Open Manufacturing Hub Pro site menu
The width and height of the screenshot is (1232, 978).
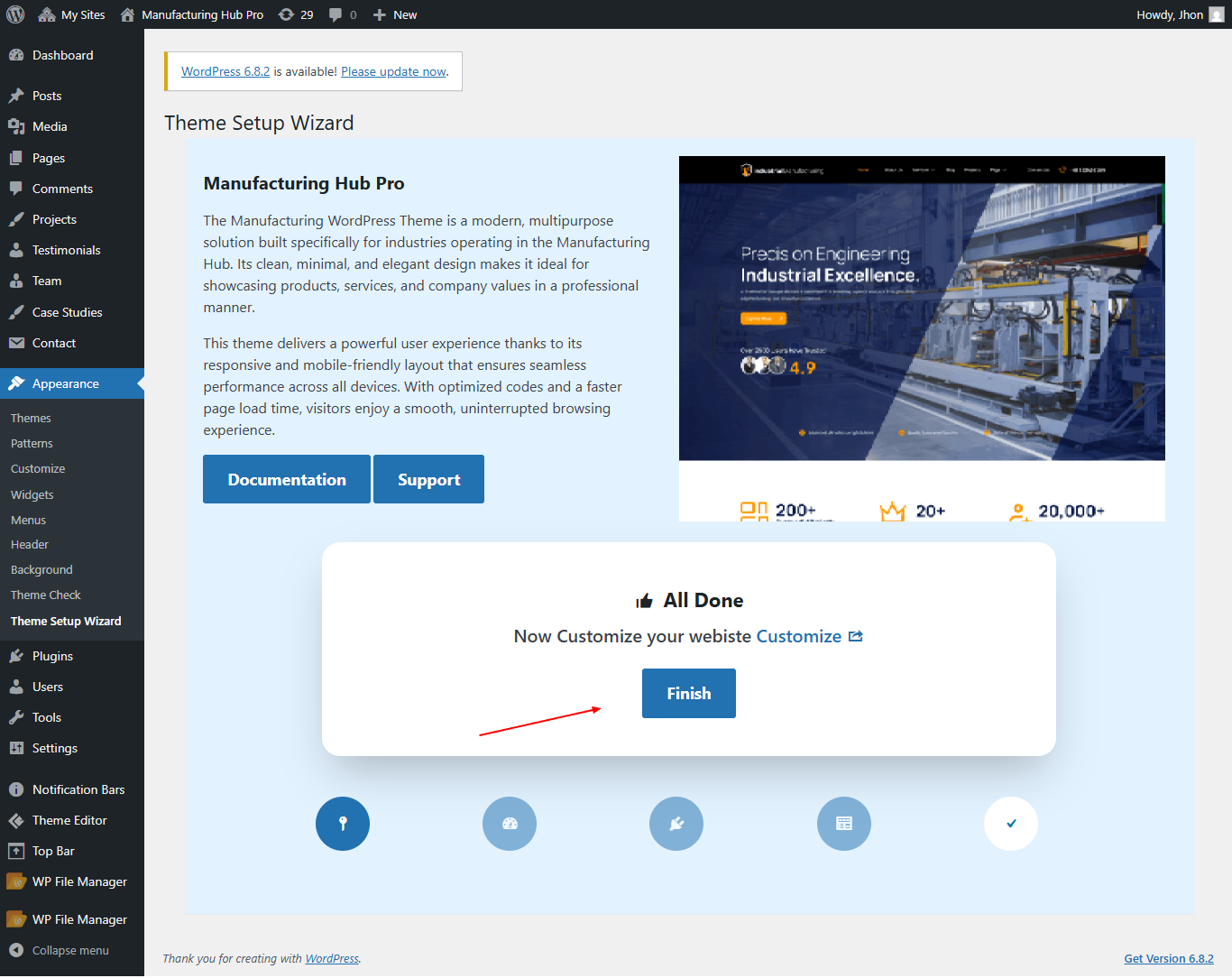coord(192,14)
